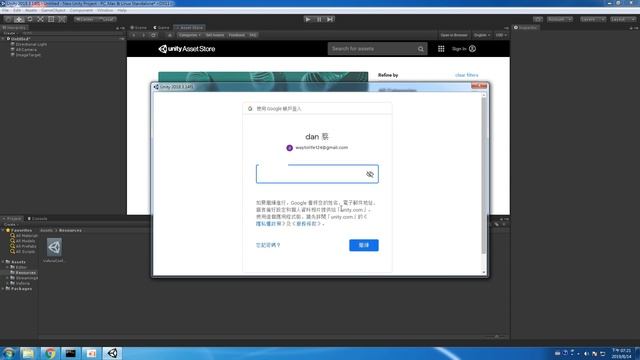The image size is (640, 360).
Task: Toggle Center pivot mode button
Action: pyautogui.click(x=84, y=19)
